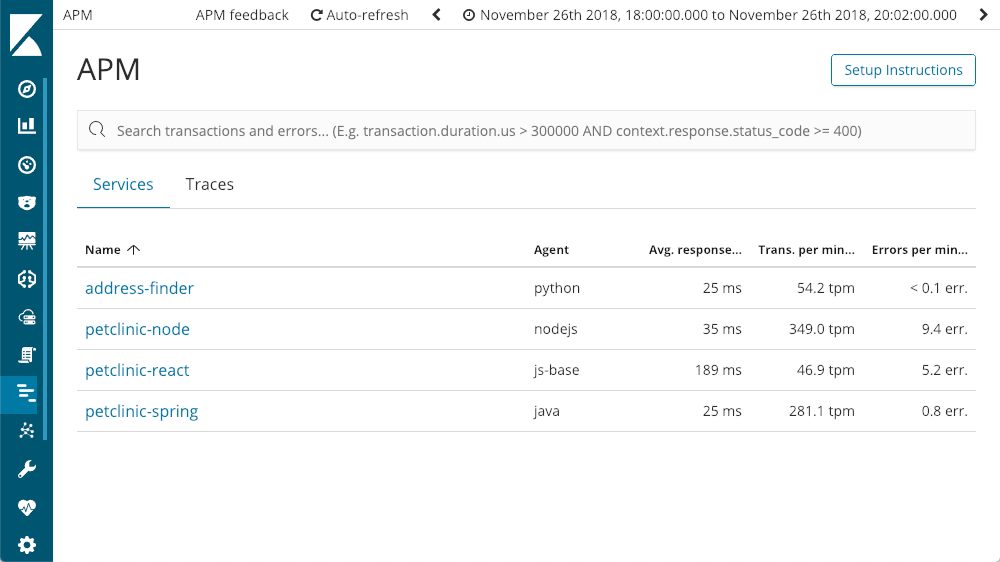1000x562 pixels.
Task: Open the Visualize bar chart icon
Action: coord(26,126)
